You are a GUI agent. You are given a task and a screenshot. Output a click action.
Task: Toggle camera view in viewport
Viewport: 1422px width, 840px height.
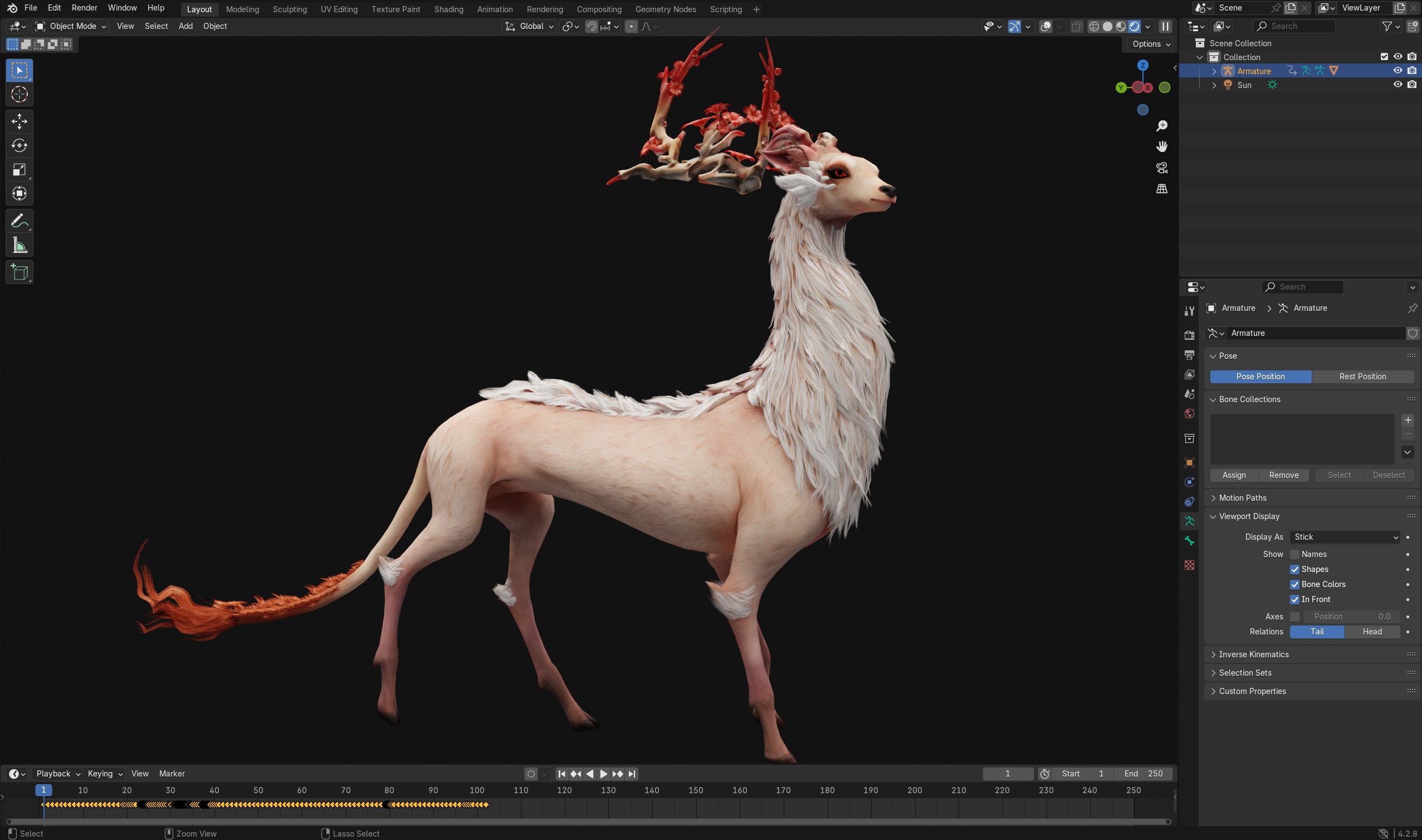tap(1162, 168)
